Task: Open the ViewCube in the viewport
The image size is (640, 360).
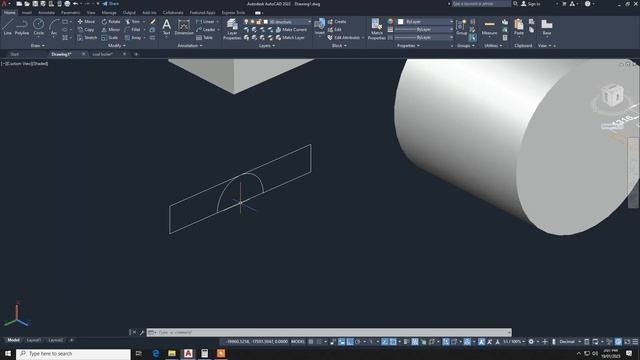Action: (612, 95)
